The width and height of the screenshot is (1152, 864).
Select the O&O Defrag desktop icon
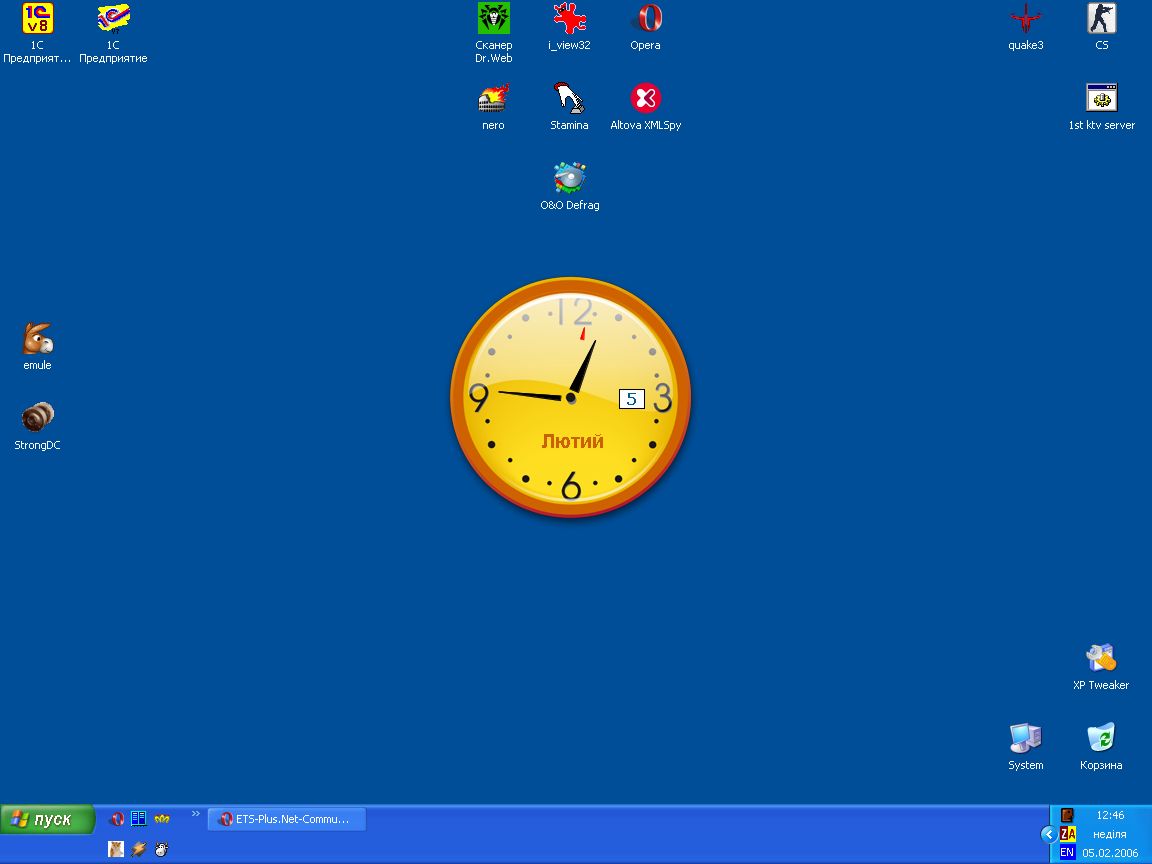569,179
